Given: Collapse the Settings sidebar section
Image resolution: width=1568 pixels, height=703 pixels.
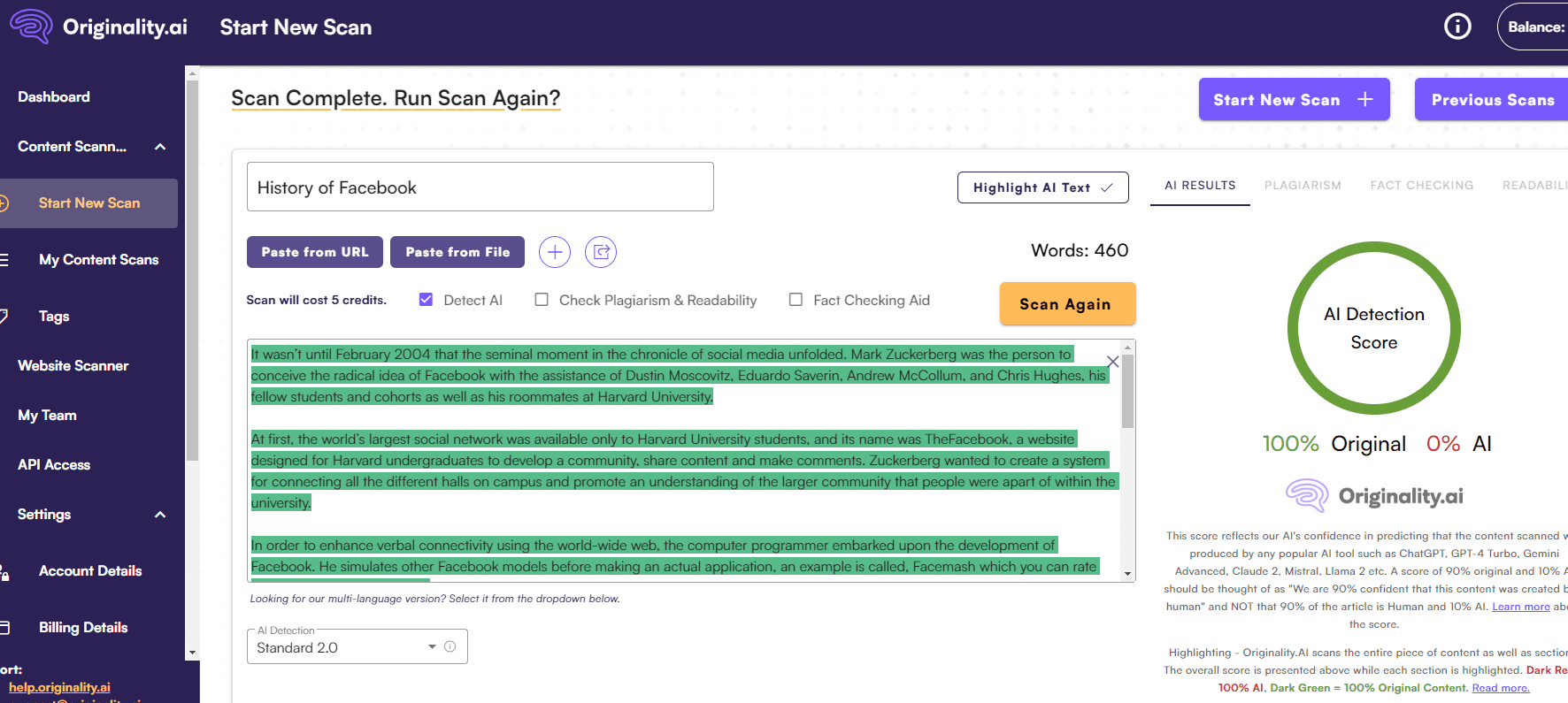Looking at the screenshot, I should coord(160,515).
